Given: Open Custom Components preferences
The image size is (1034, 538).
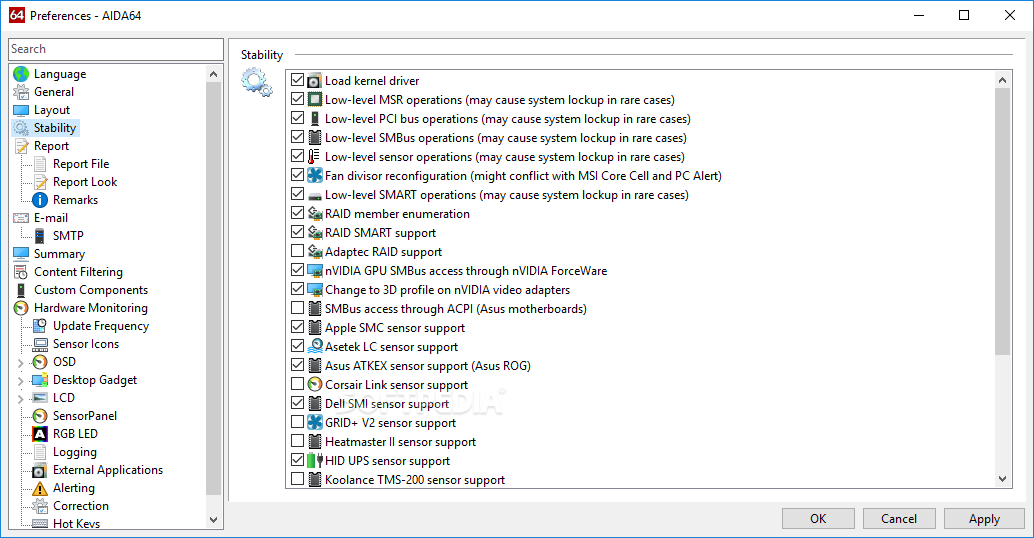Looking at the screenshot, I should 91,290.
